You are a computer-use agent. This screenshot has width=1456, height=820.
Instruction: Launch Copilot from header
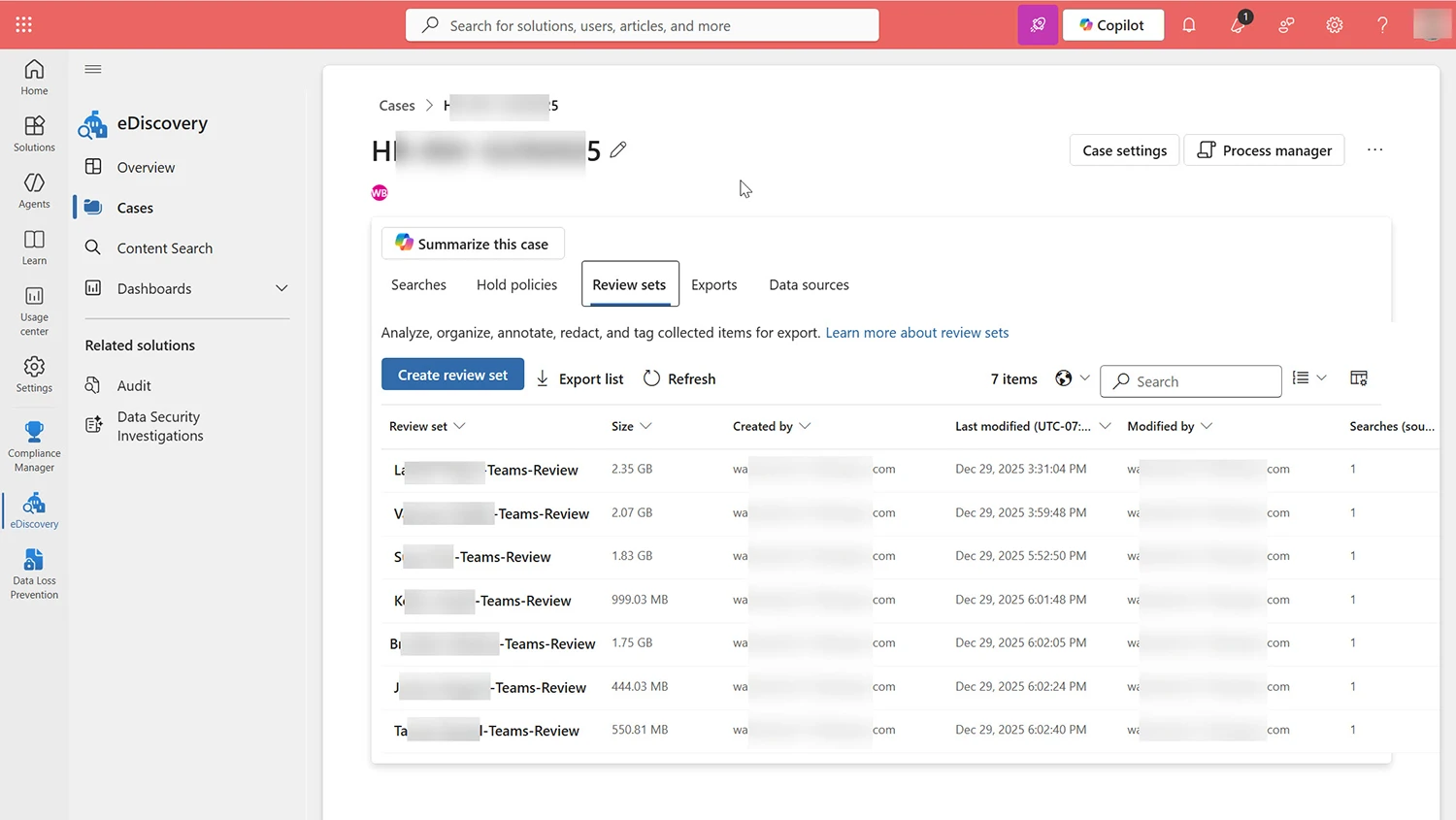pos(1112,25)
